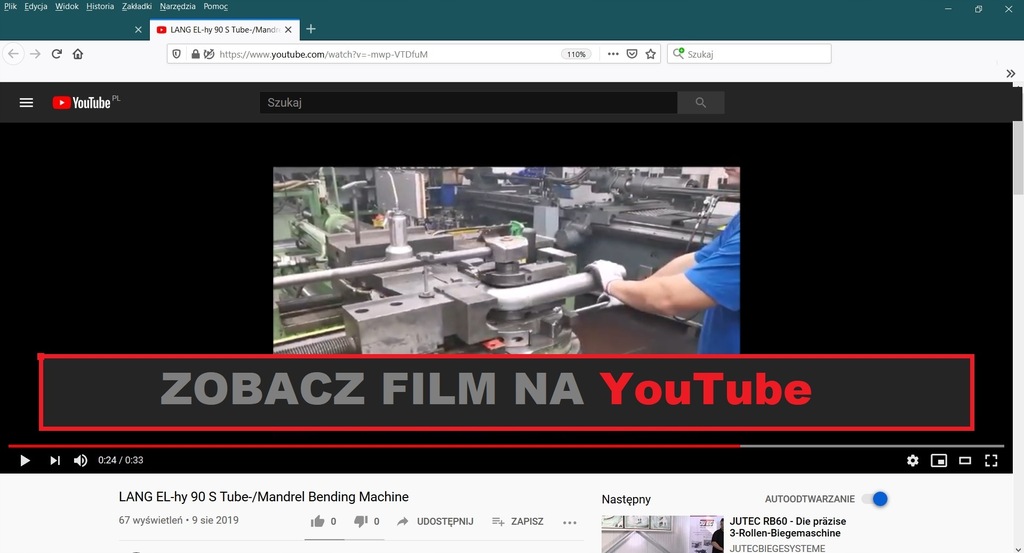Screen dimensions: 1024x553
Task: Click the YouTube search magnifier button
Action: [x=701, y=103]
